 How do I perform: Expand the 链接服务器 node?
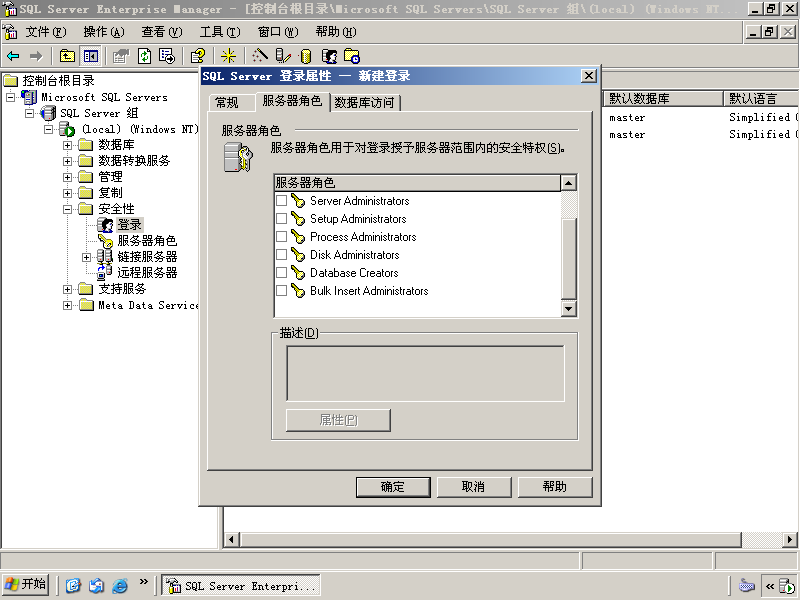[x=87, y=257]
